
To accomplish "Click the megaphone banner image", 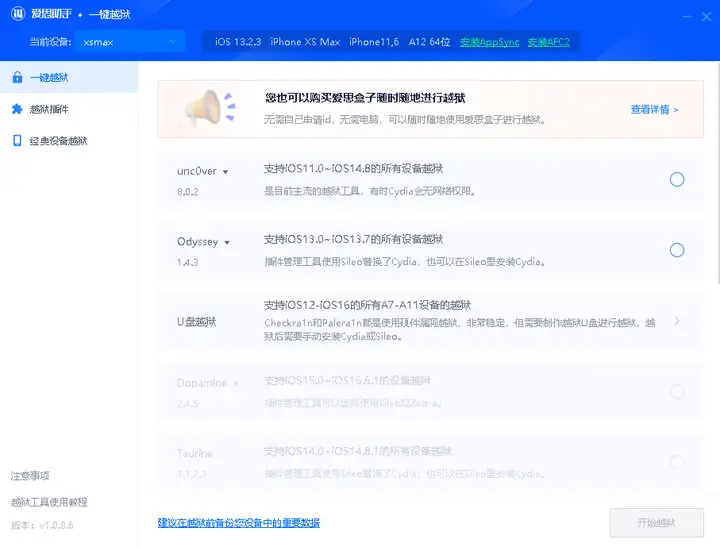I will 210,108.
